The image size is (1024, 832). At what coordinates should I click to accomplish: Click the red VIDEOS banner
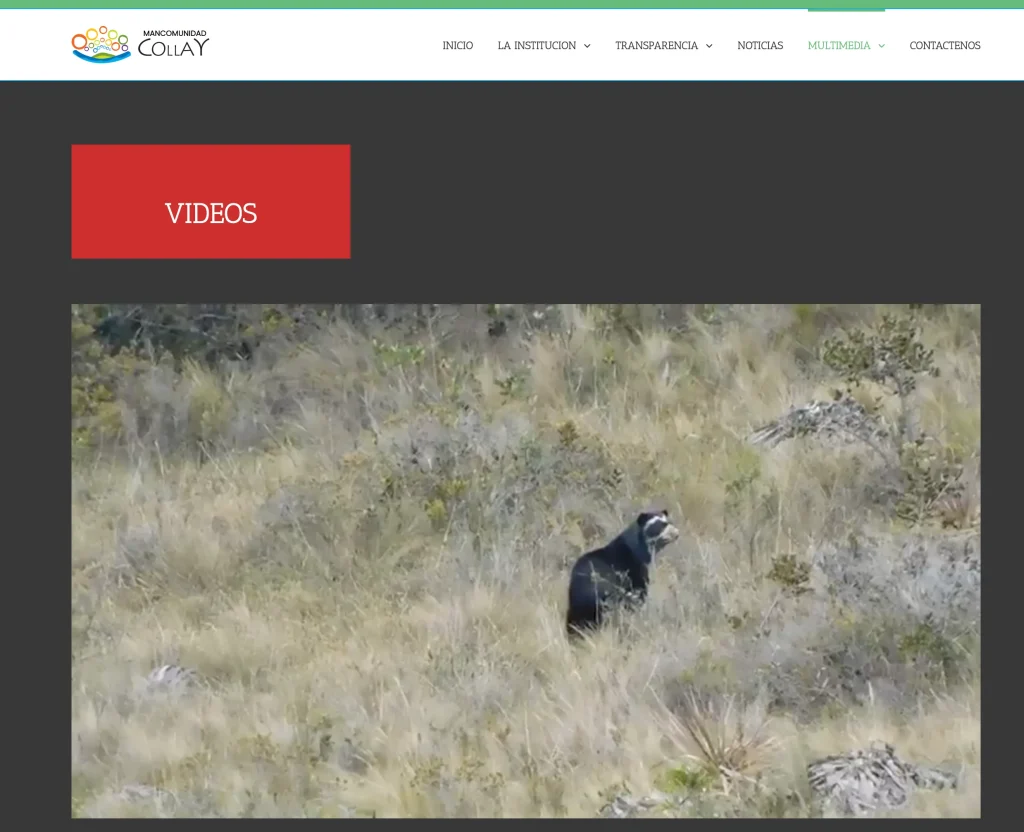(210, 201)
